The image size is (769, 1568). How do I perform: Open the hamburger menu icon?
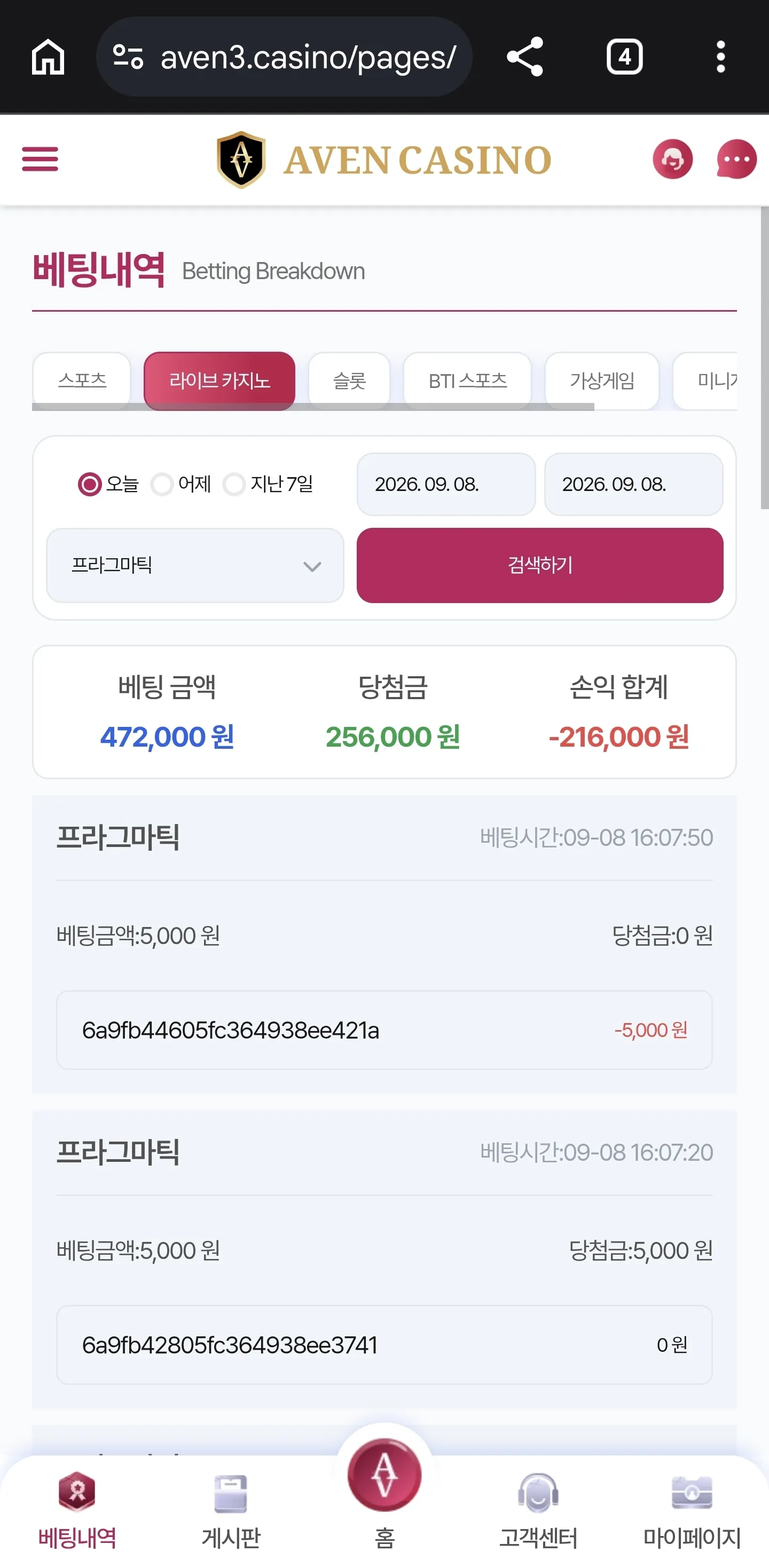40,159
